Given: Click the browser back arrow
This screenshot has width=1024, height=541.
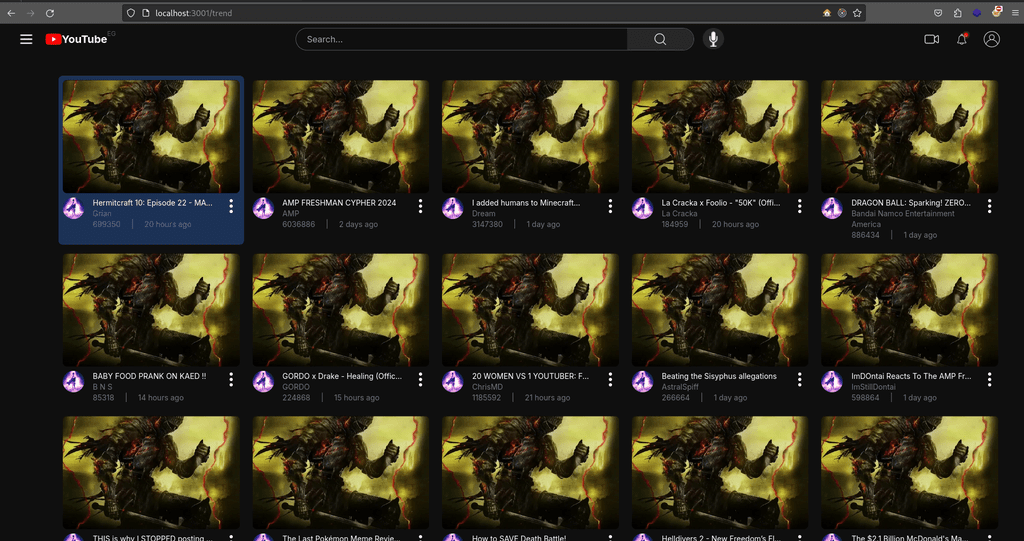Looking at the screenshot, I should [x=11, y=13].
